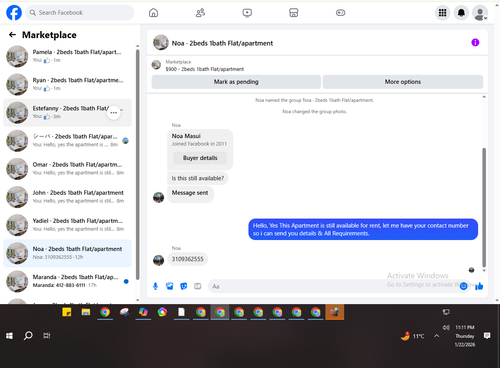Open Estefanny's apartment conversation
This screenshot has height=368, width=500.
(x=67, y=112)
